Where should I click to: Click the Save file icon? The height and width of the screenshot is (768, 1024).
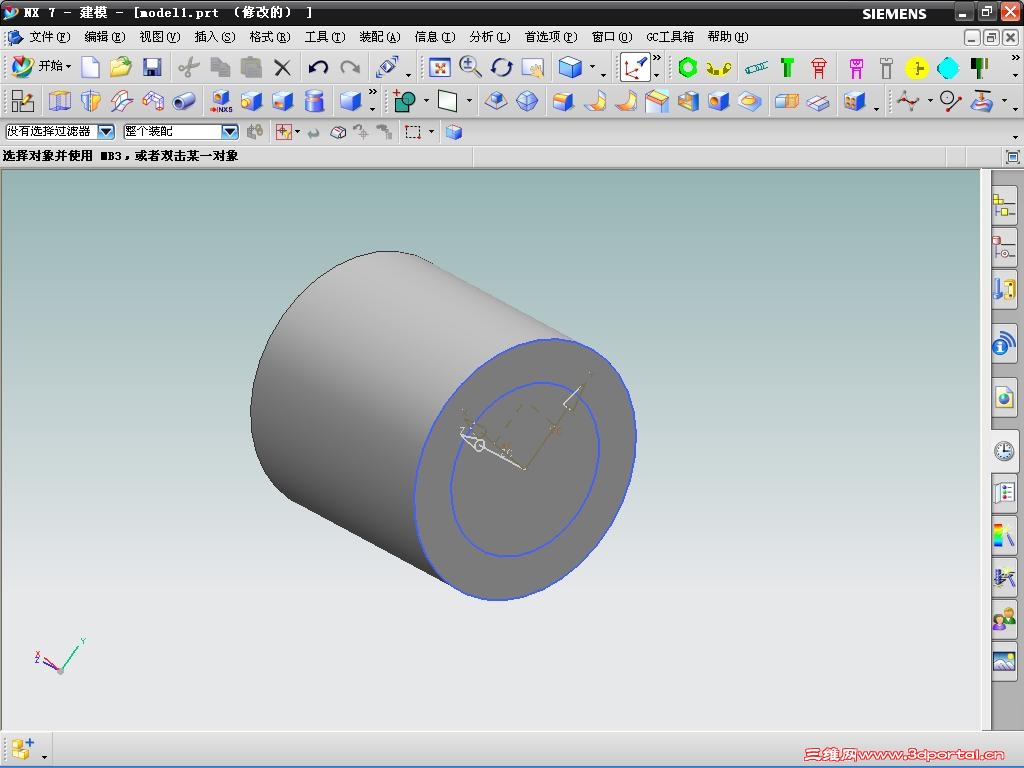tap(152, 68)
